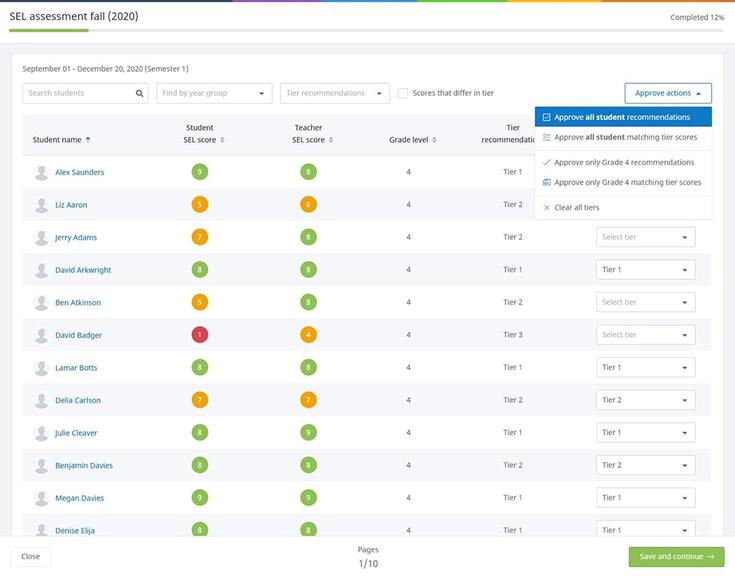This screenshot has height=578, width=735.
Task: Click the completion progress bar
Action: tap(366, 30)
